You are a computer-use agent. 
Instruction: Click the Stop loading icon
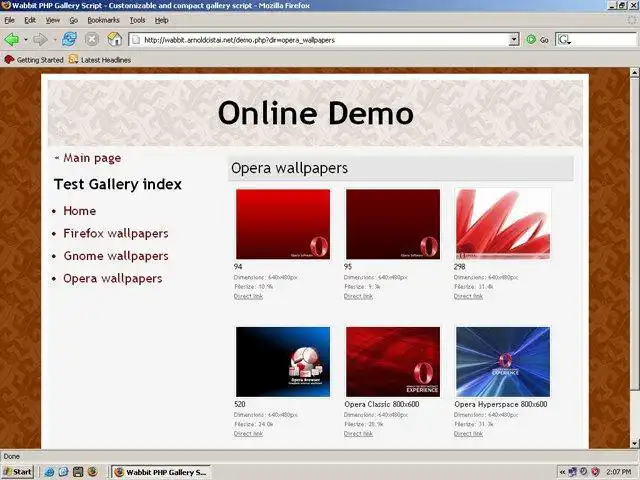pos(92,40)
